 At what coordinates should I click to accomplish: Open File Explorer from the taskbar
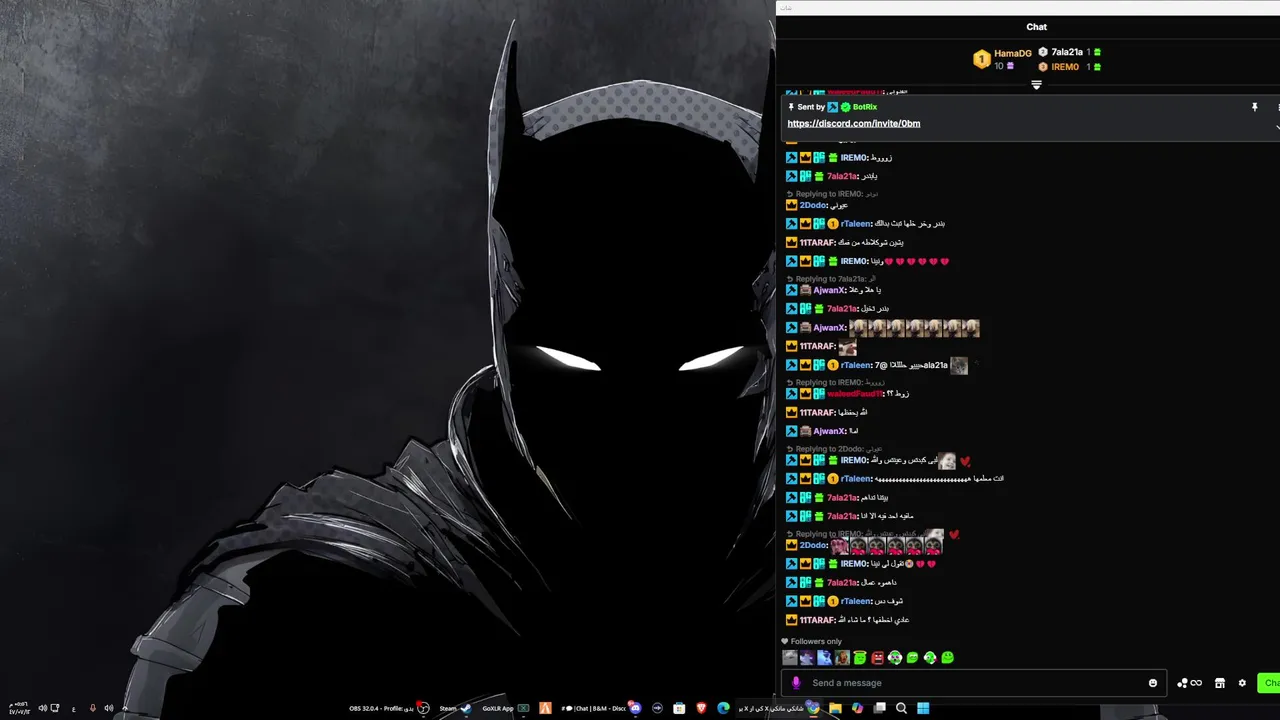pyautogui.click(x=835, y=708)
